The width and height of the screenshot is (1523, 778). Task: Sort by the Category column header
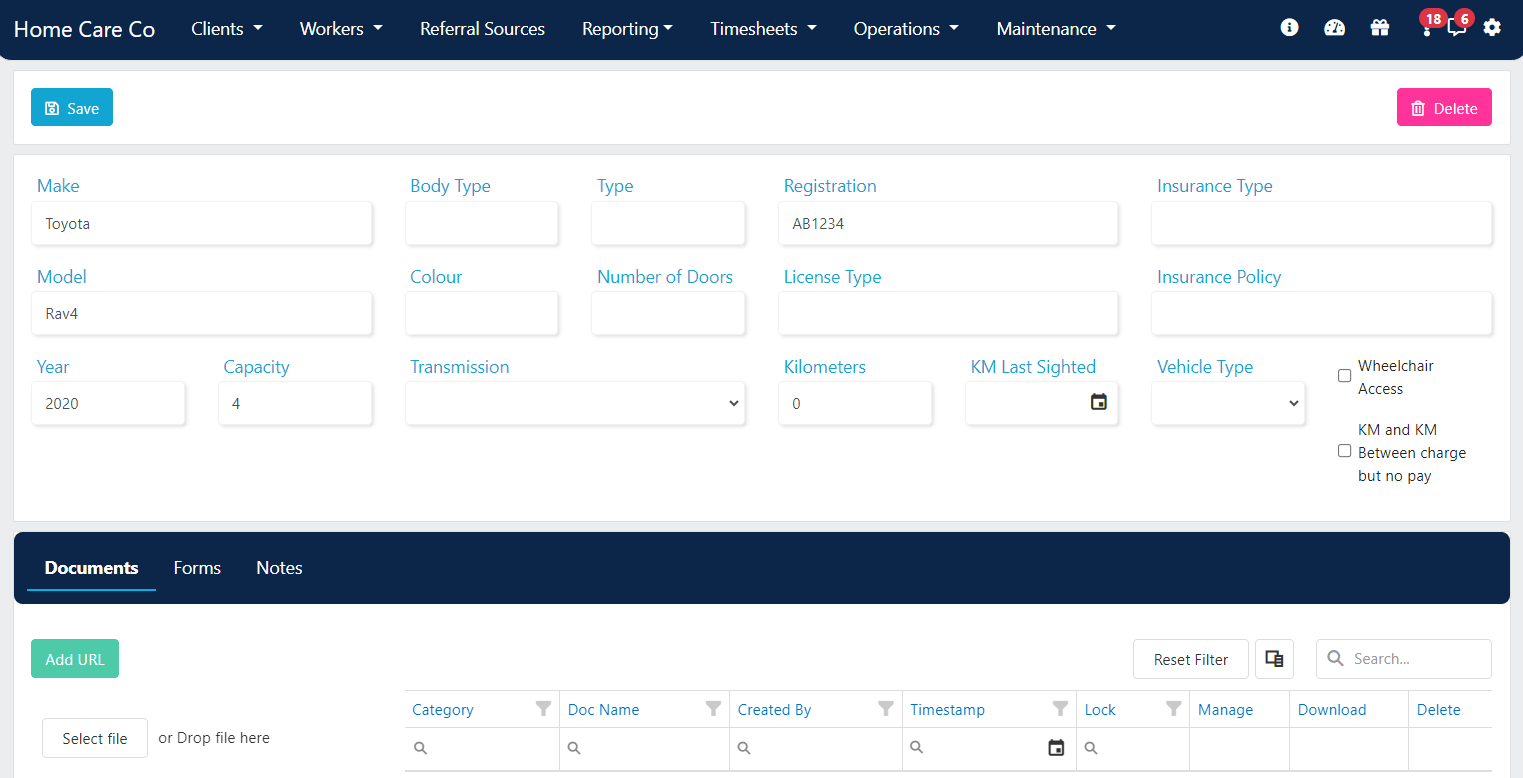pos(443,709)
